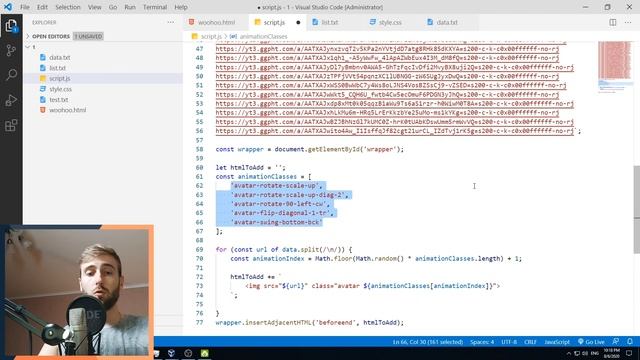Click Go Live in the status bar
640x360 pixels.
[x=591, y=342]
